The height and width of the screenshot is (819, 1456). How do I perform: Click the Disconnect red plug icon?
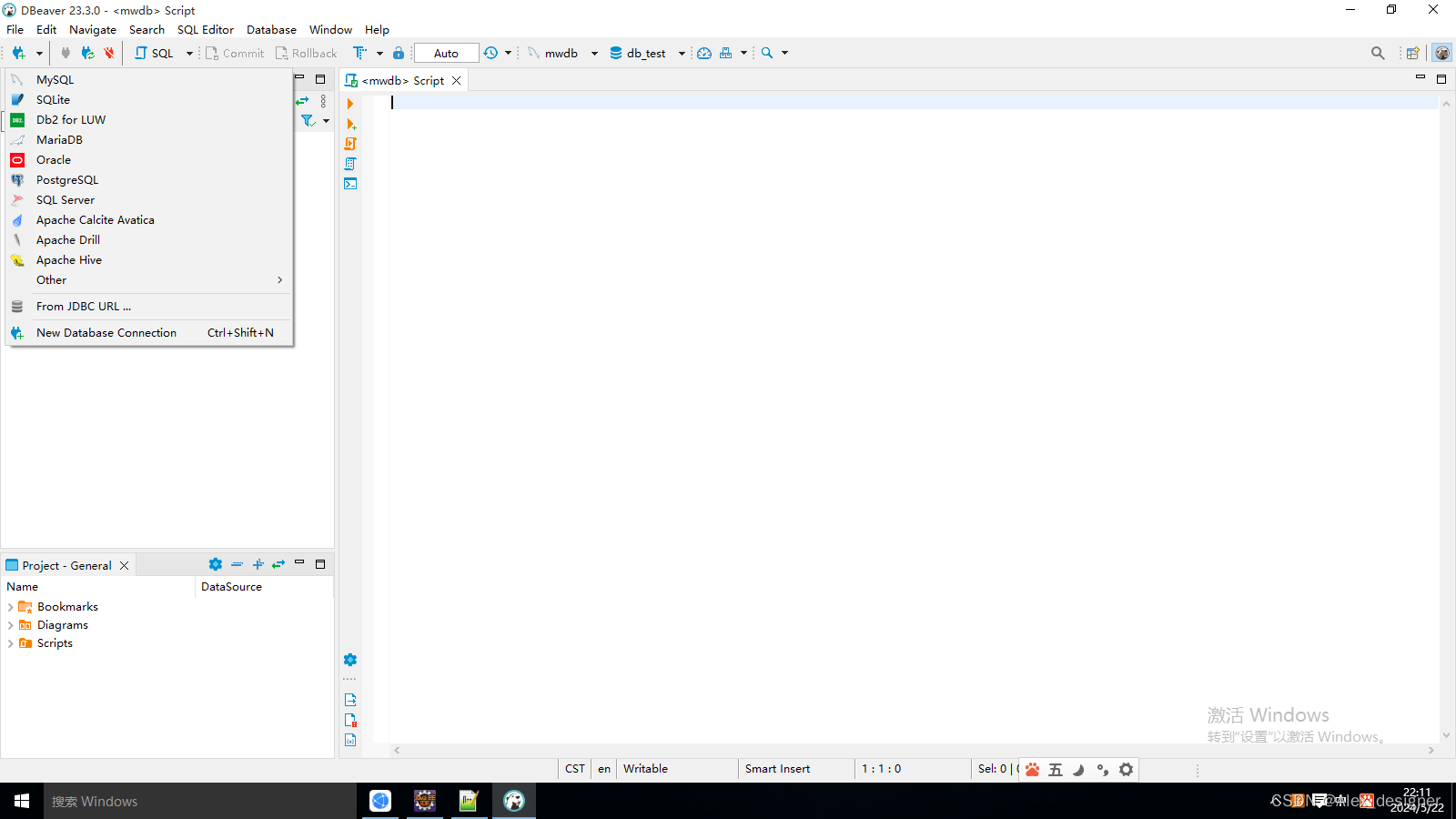point(109,53)
